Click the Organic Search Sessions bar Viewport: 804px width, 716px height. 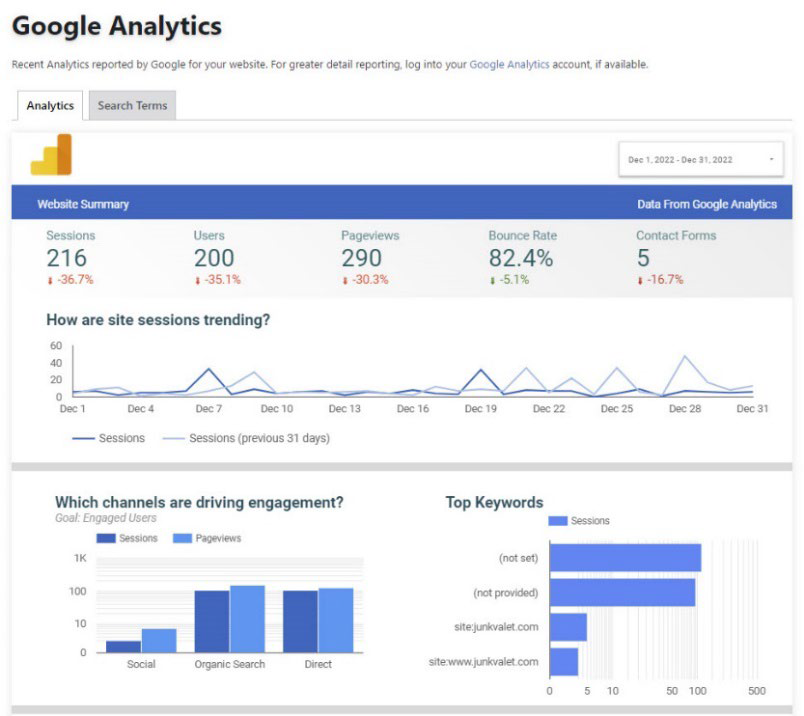pyautogui.click(x=212, y=622)
